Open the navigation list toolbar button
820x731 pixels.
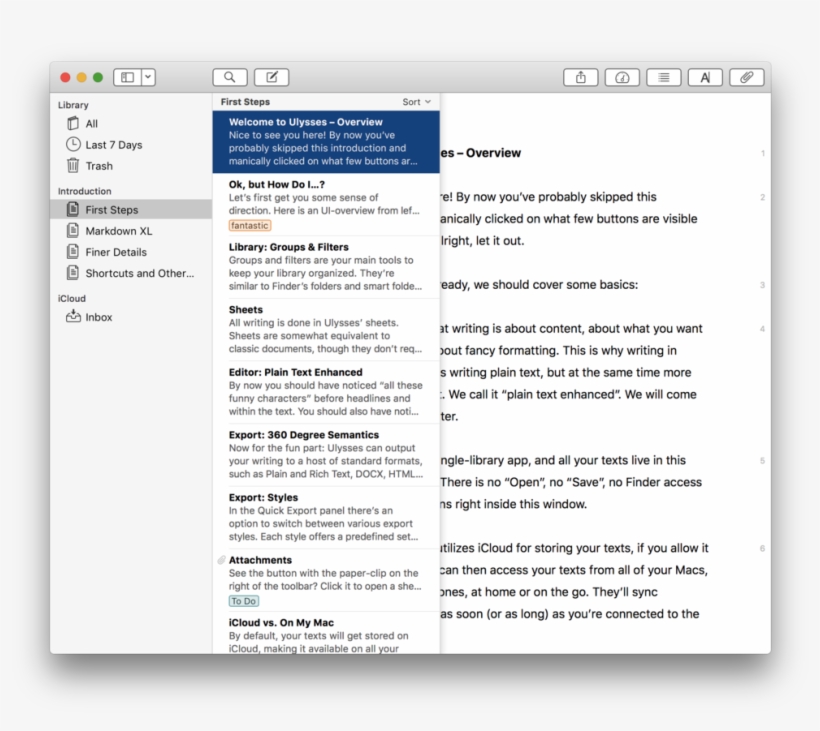664,77
